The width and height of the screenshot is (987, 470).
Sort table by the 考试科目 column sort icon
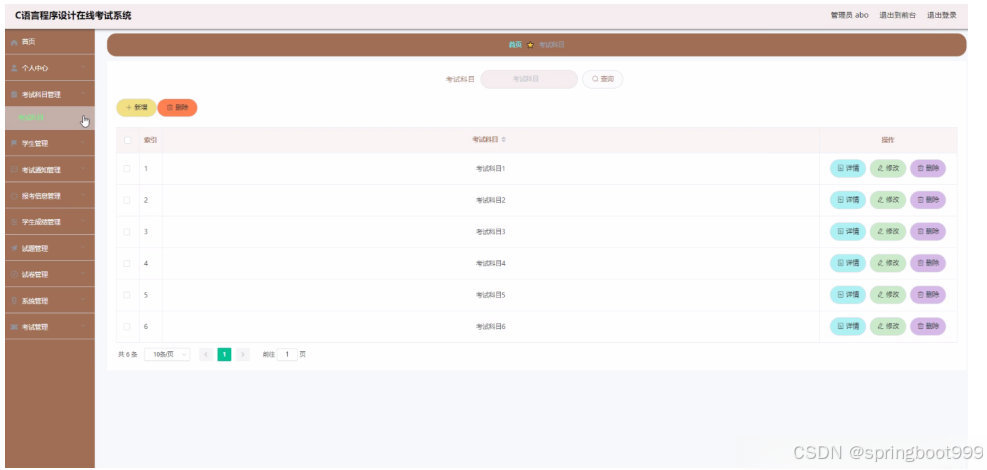[504, 140]
